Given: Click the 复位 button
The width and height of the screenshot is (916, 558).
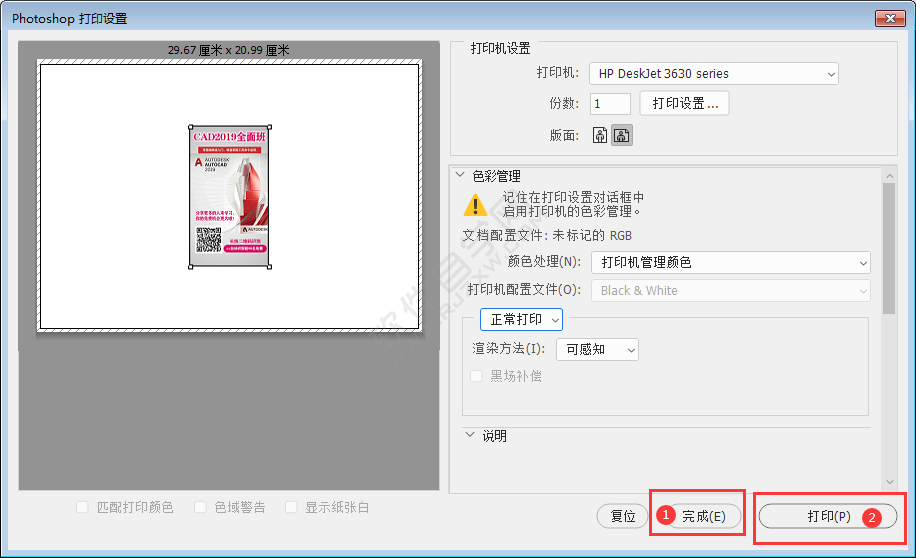Looking at the screenshot, I should click(x=623, y=517).
